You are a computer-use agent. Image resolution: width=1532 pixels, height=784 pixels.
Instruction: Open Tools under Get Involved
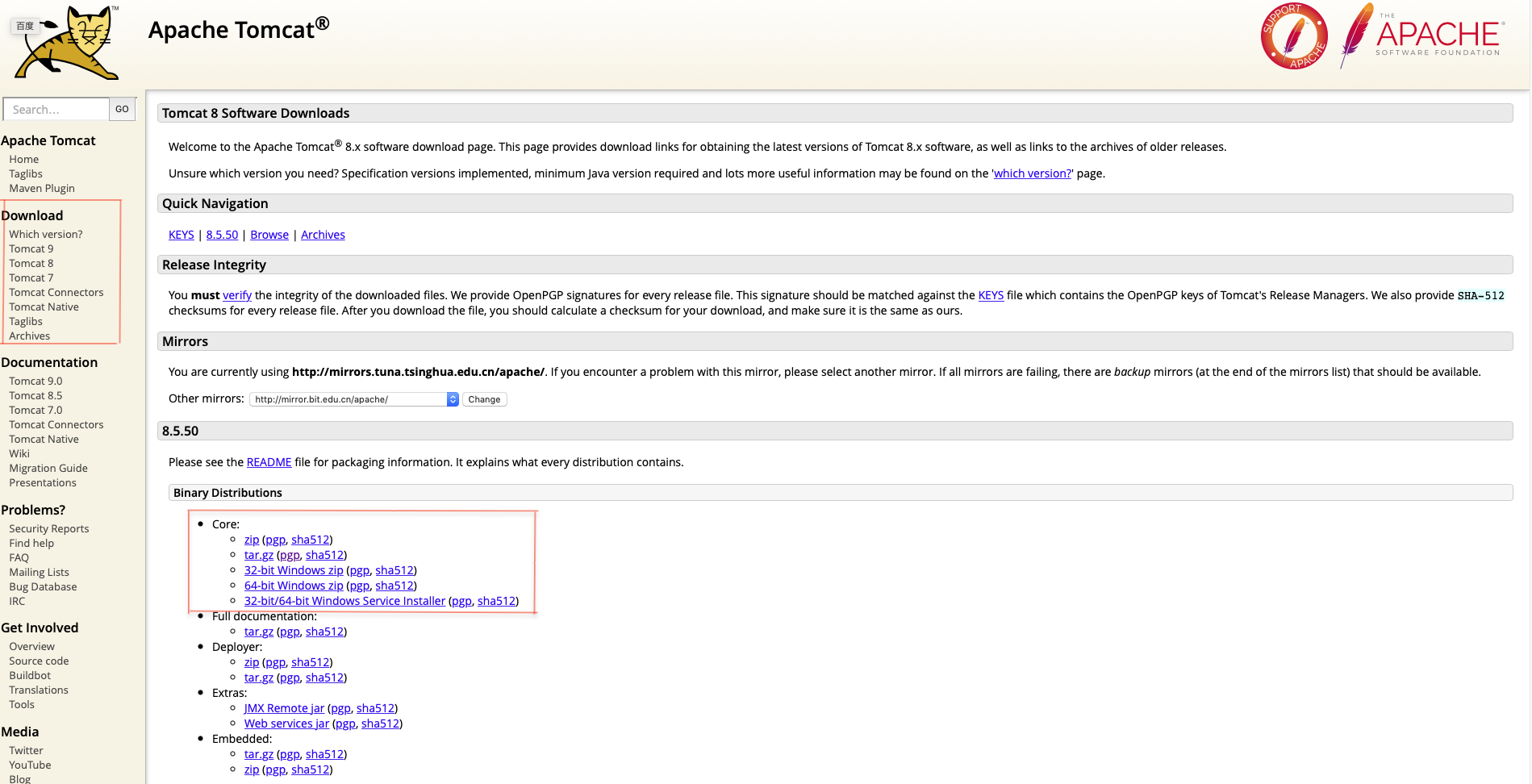[22, 704]
